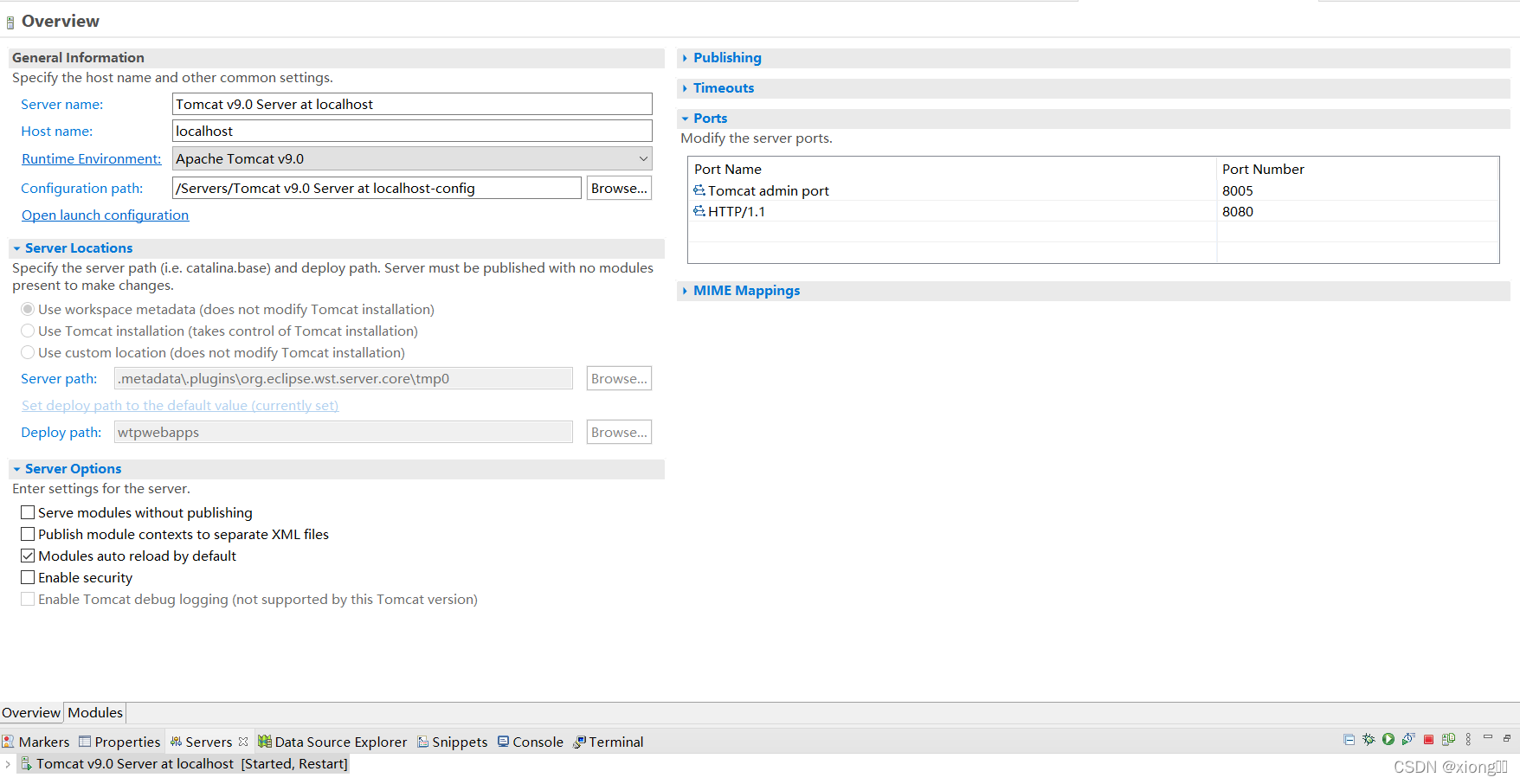This screenshot has width=1520, height=784.
Task: Click the Configuration path text field
Action: 377,188
